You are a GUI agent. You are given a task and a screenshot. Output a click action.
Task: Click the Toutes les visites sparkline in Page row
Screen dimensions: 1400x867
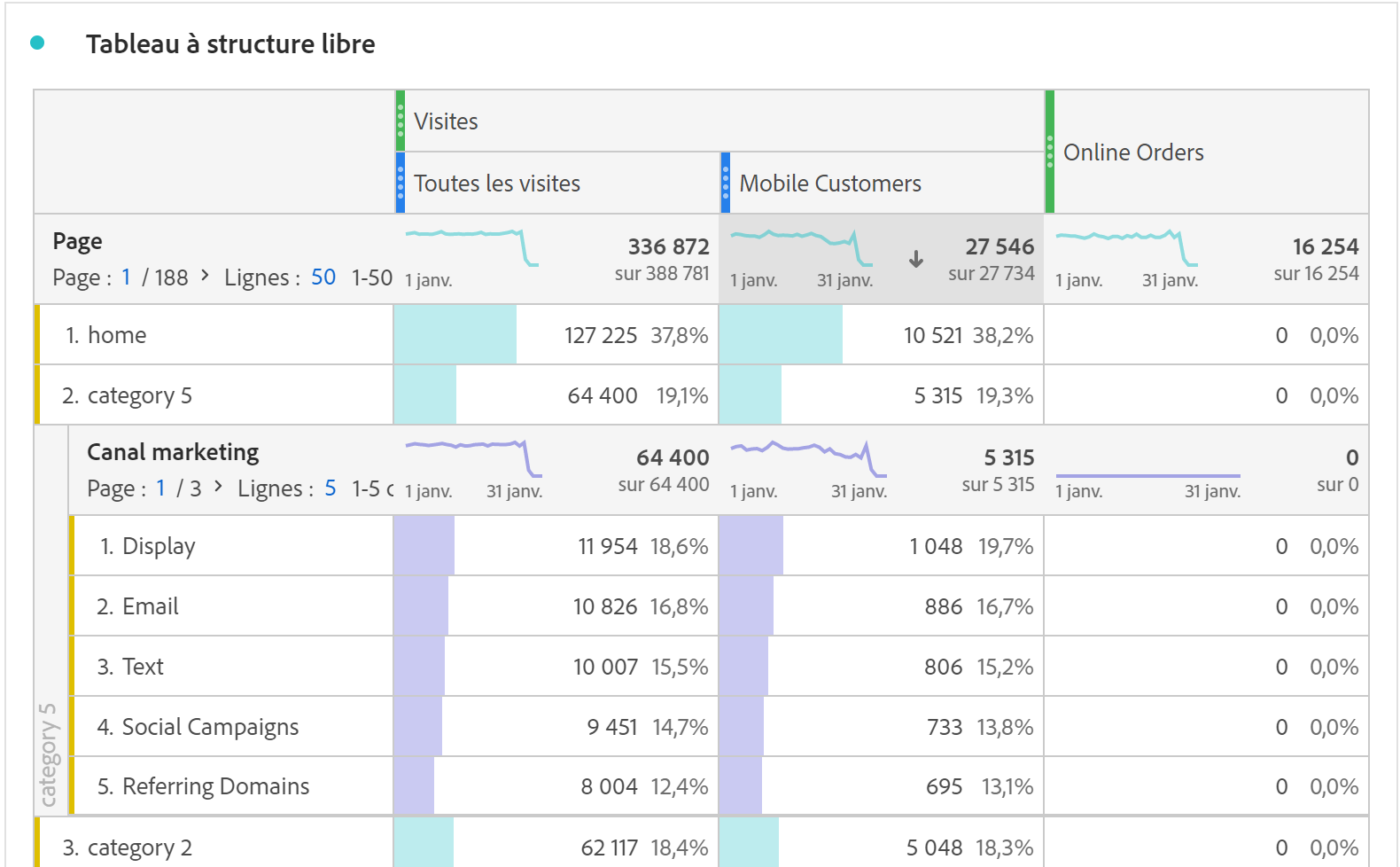pyautogui.click(x=472, y=247)
